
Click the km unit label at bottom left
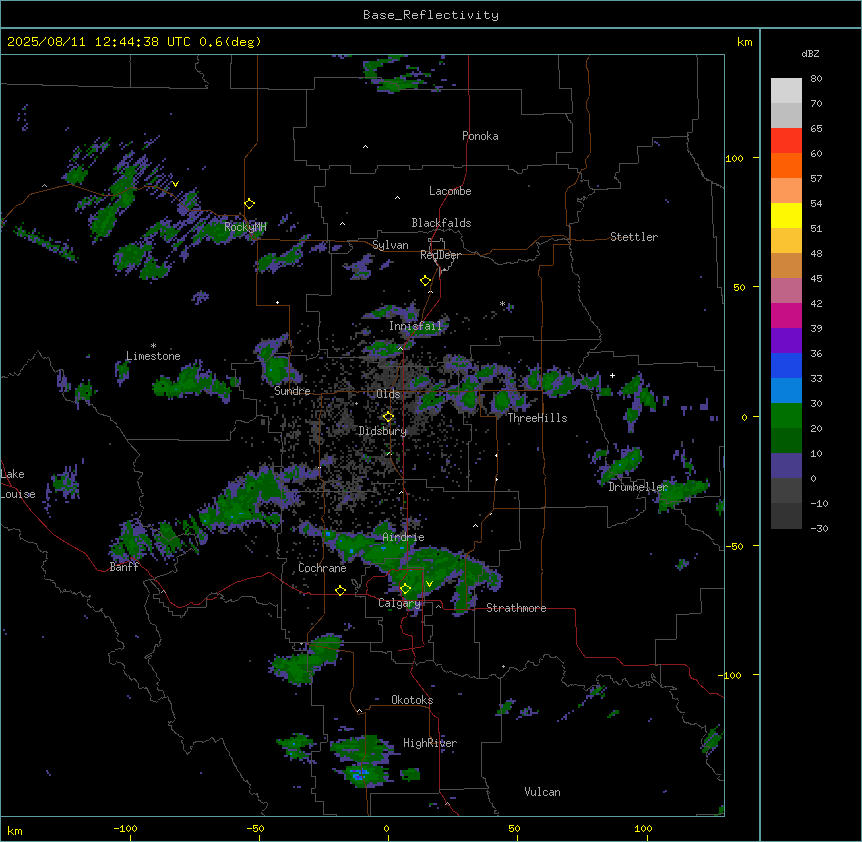pyautogui.click(x=15, y=830)
